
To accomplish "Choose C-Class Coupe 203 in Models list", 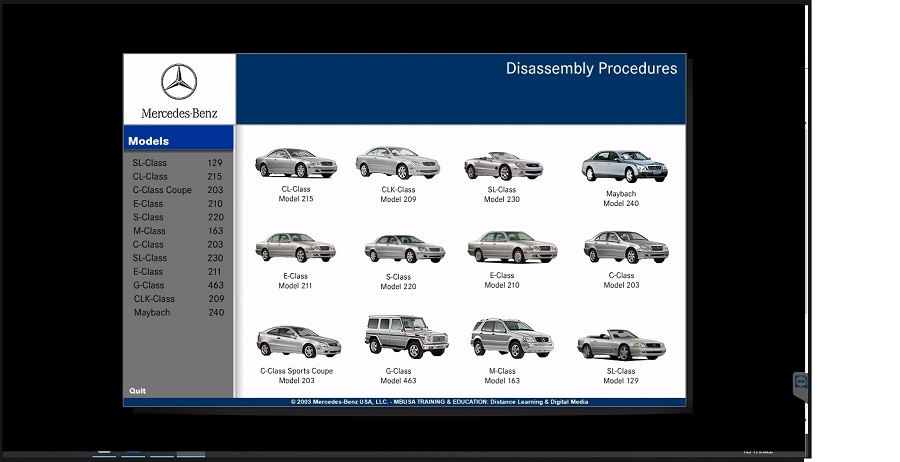I will (x=177, y=190).
